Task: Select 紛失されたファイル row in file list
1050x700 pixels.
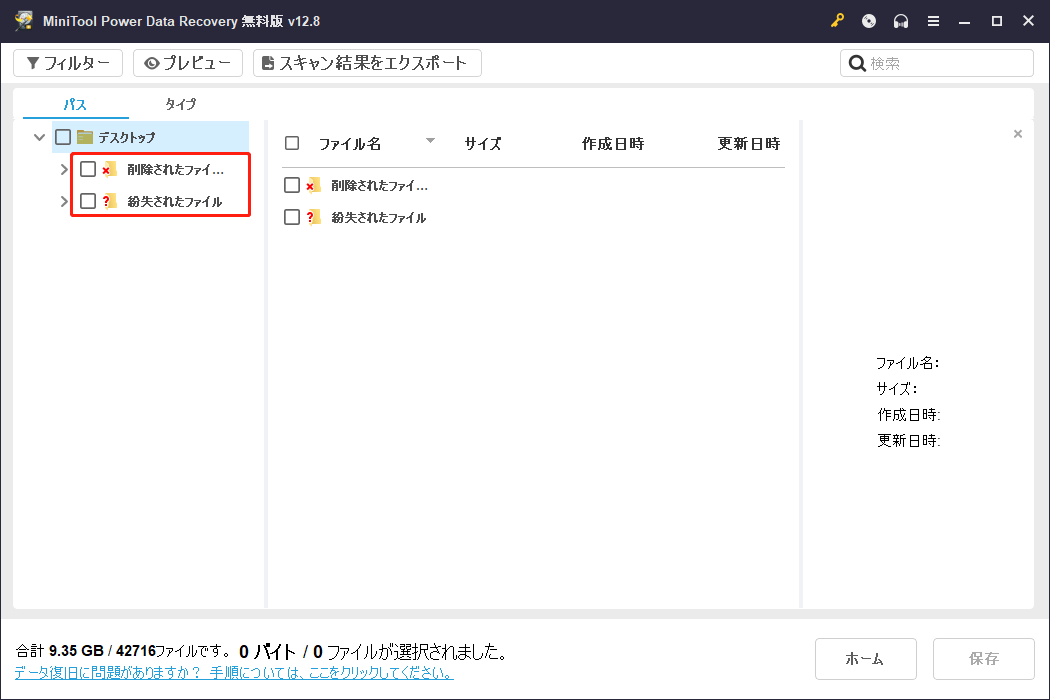Action: (533, 217)
